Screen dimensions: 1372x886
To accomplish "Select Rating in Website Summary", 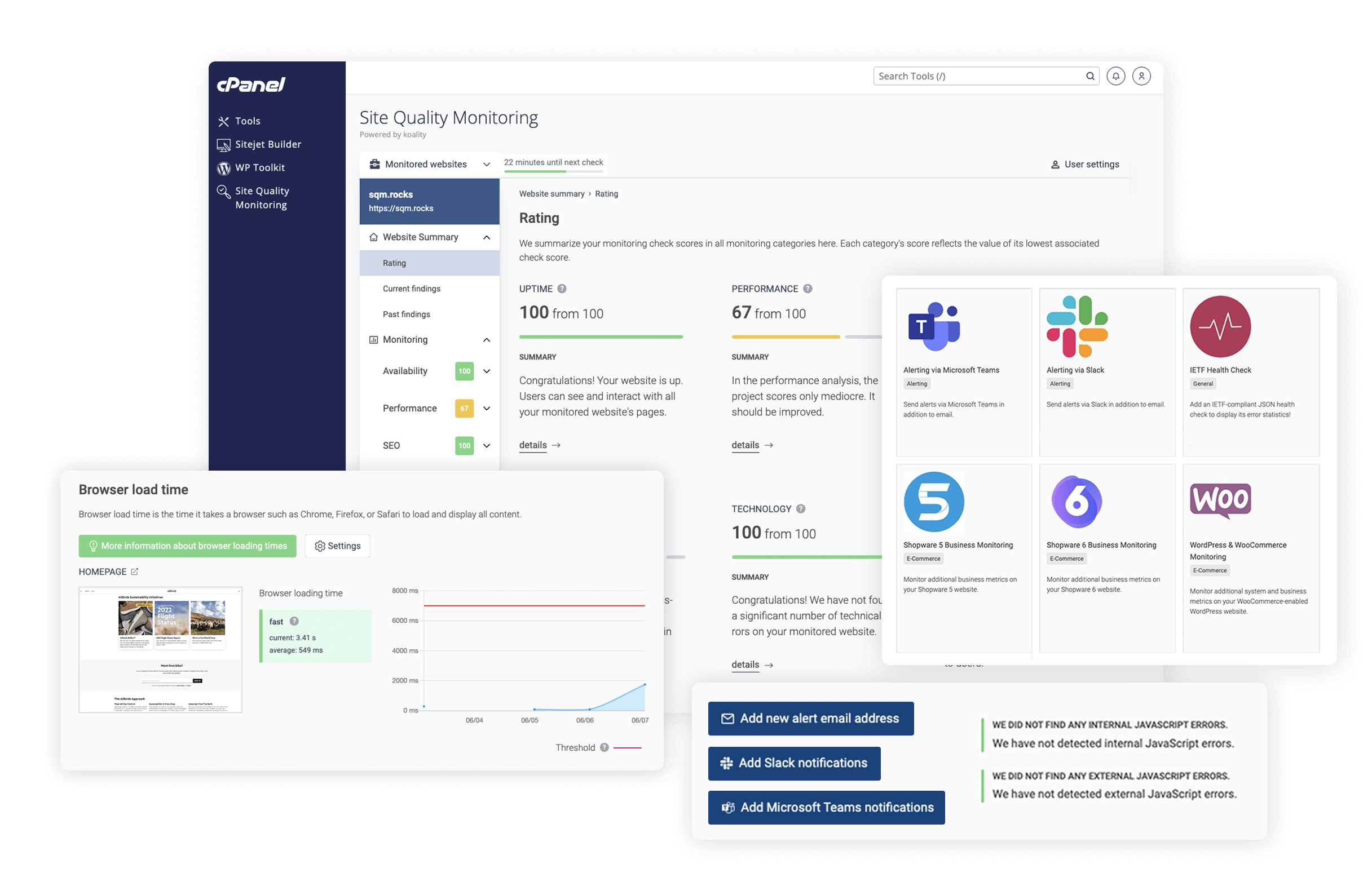I will pyautogui.click(x=429, y=263).
